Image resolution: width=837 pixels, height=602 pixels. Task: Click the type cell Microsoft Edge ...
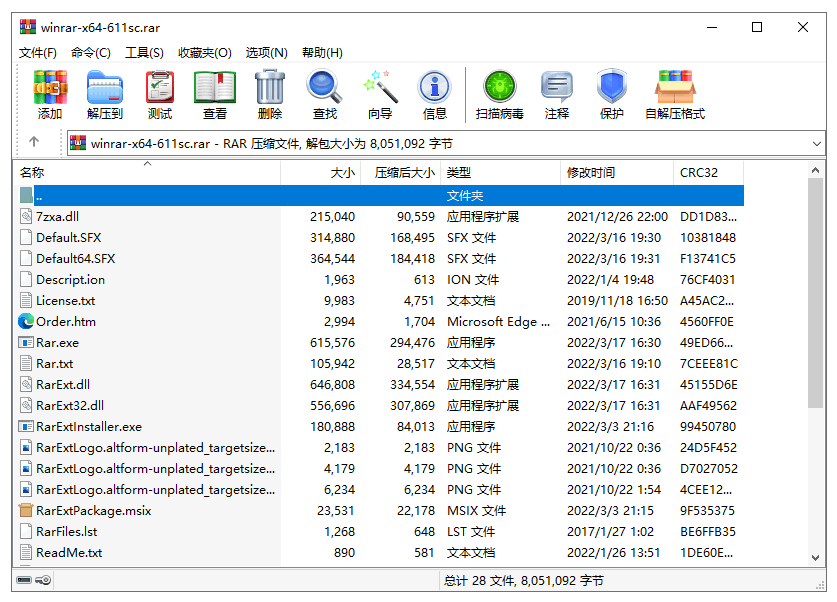point(498,321)
